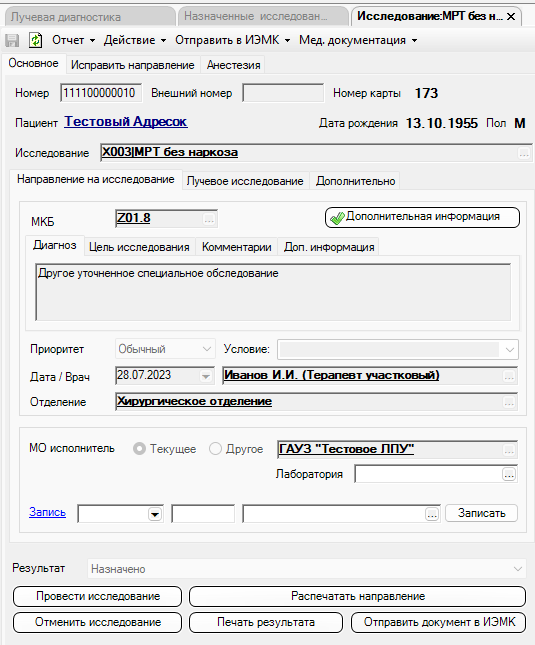Click ellipsis button in the Запись row

(x=432, y=514)
